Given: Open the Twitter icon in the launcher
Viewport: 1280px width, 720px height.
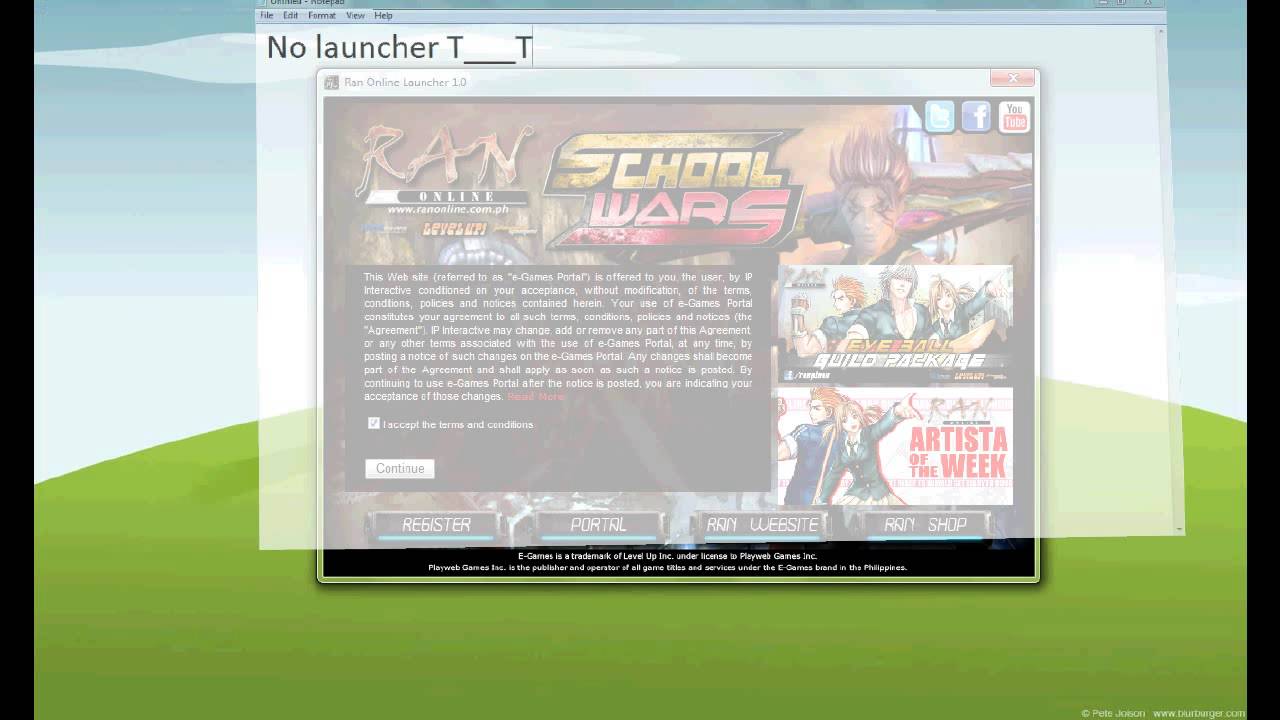Looking at the screenshot, I should click(940, 117).
